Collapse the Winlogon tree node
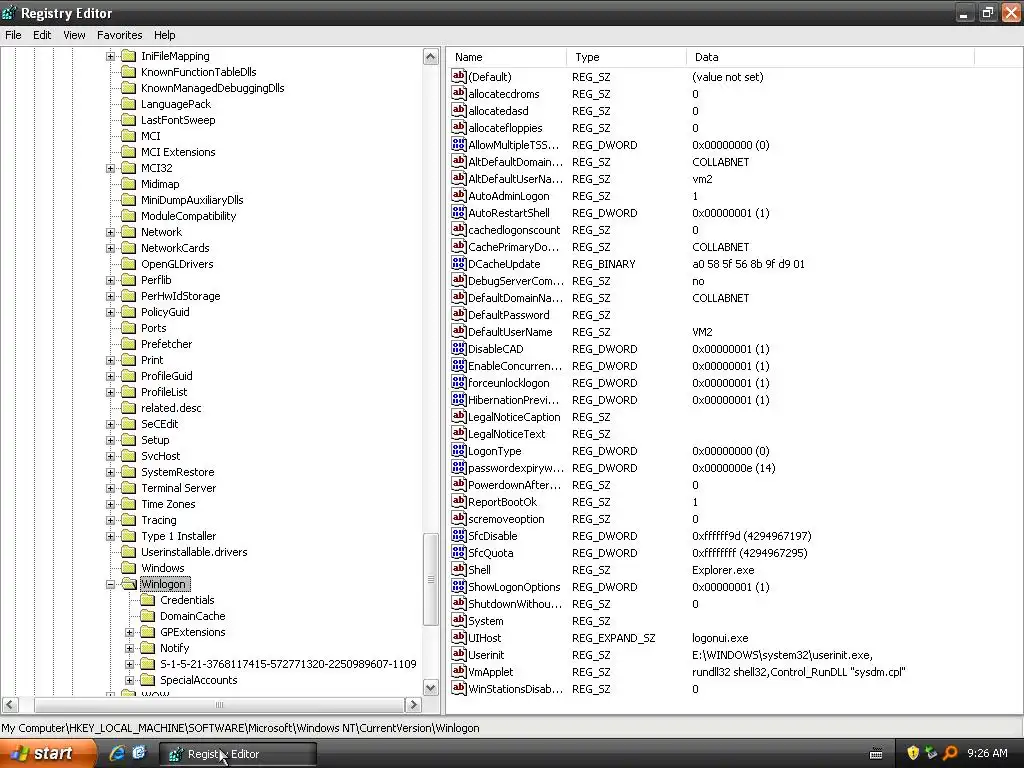 pyautogui.click(x=110, y=584)
